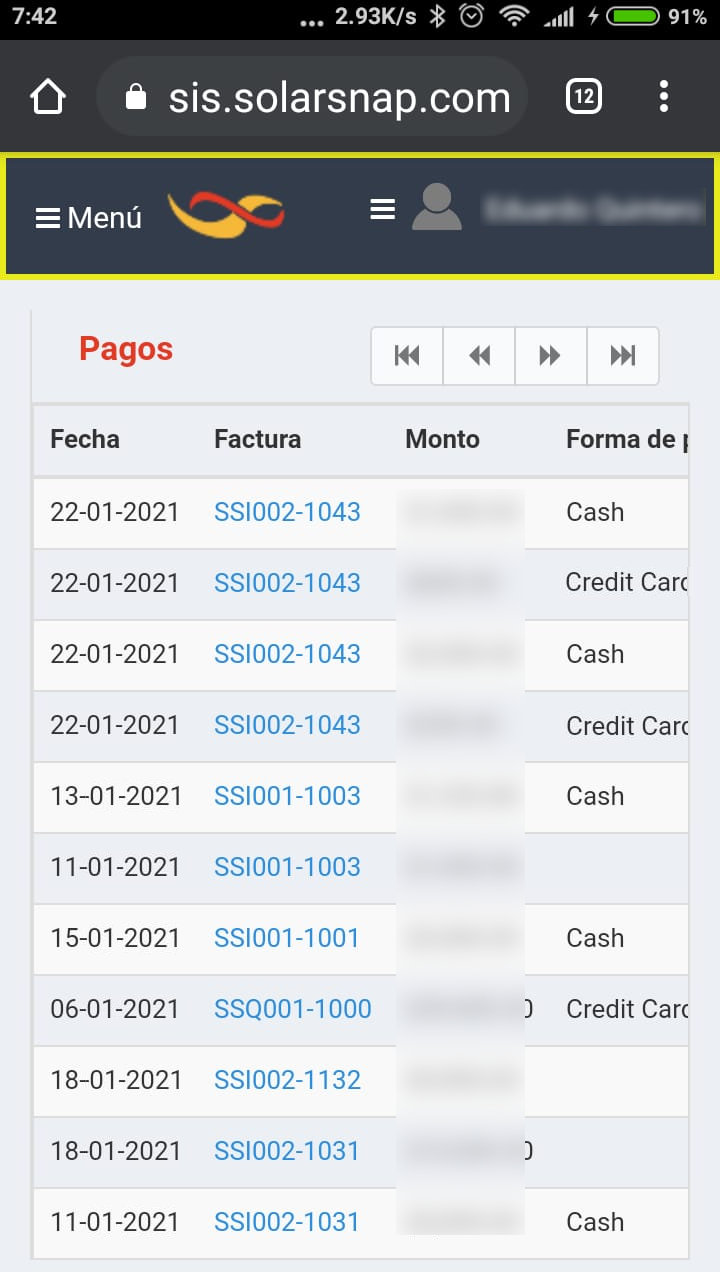
Task: Tap the browser home icon
Action: (48, 97)
